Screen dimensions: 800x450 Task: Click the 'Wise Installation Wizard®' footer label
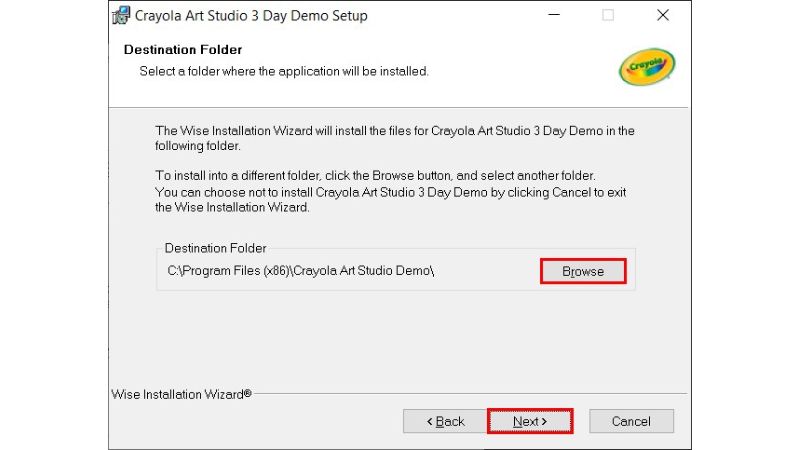pyautogui.click(x=181, y=394)
